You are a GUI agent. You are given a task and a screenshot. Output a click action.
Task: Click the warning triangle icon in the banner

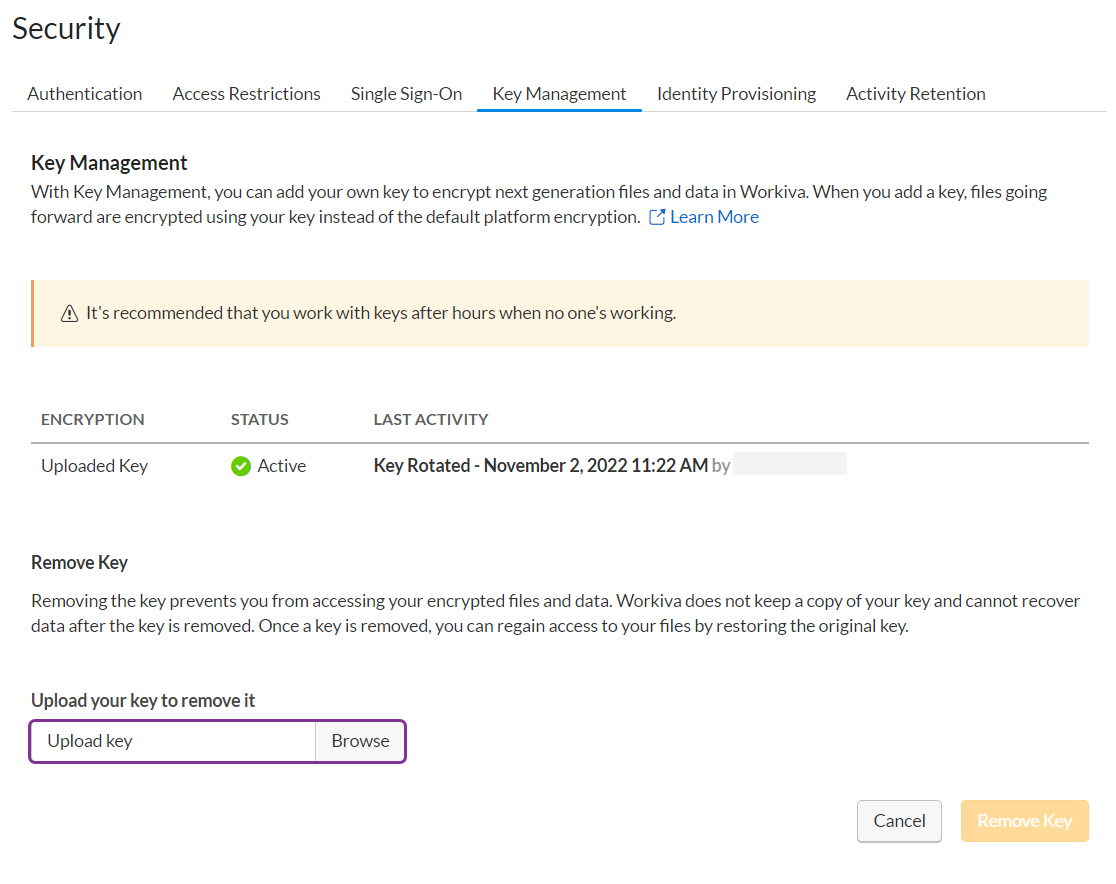coord(69,314)
